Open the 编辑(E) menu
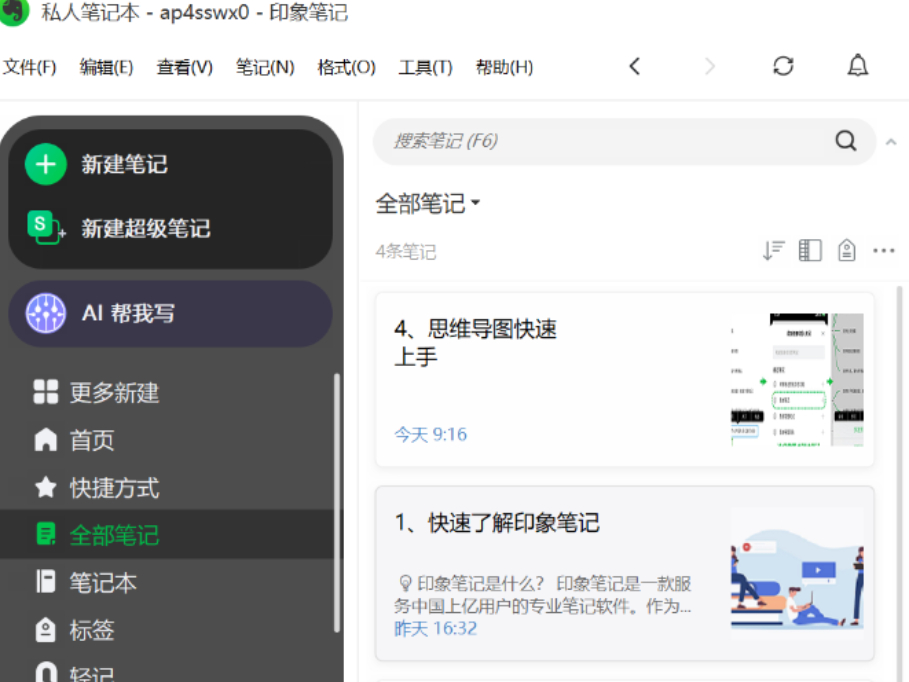The width and height of the screenshot is (909, 682). pyautogui.click(x=107, y=67)
